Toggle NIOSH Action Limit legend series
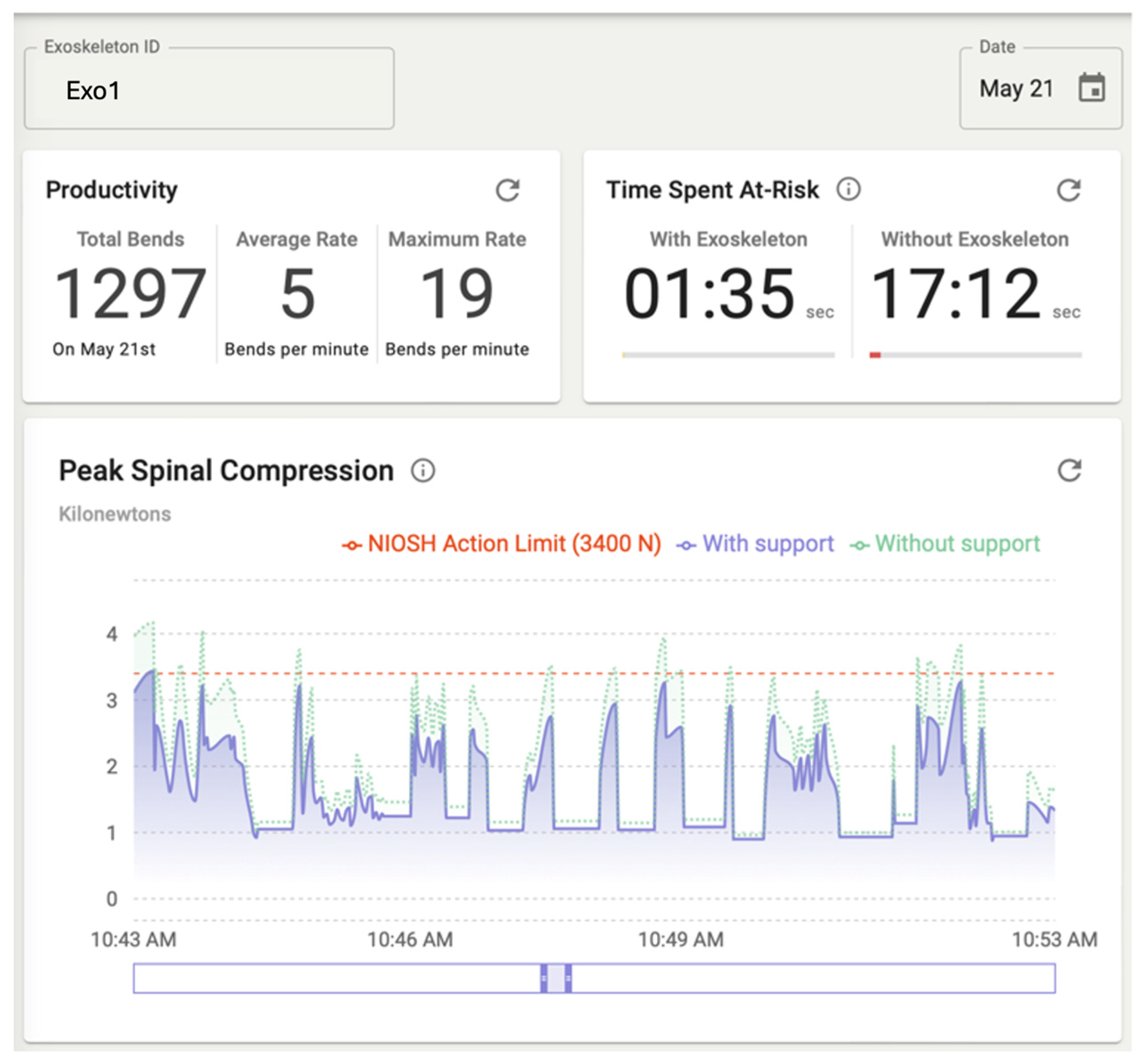The height and width of the screenshot is (1064, 1142). 502,544
